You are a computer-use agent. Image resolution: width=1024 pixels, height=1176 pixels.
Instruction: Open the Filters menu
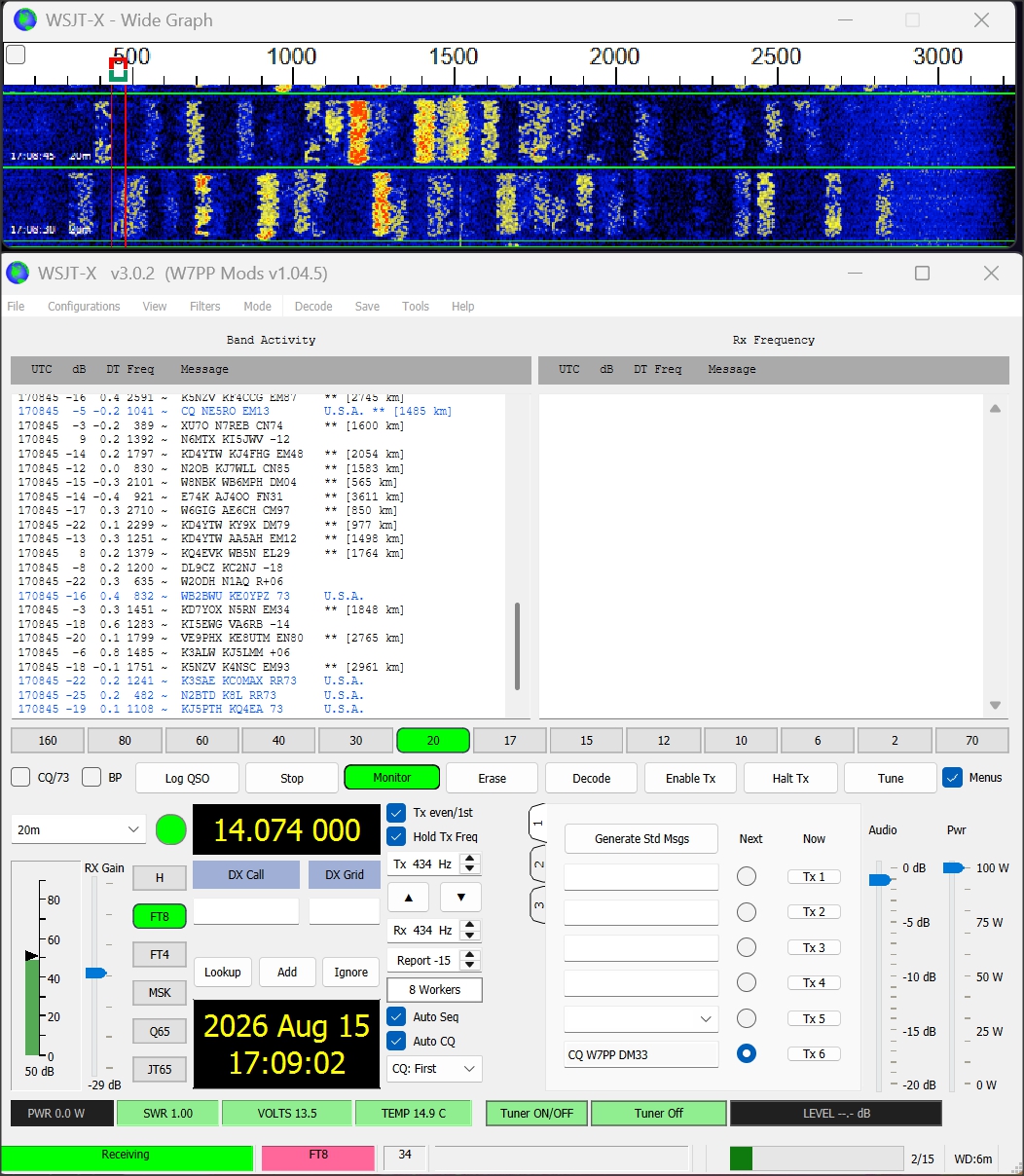coord(205,307)
